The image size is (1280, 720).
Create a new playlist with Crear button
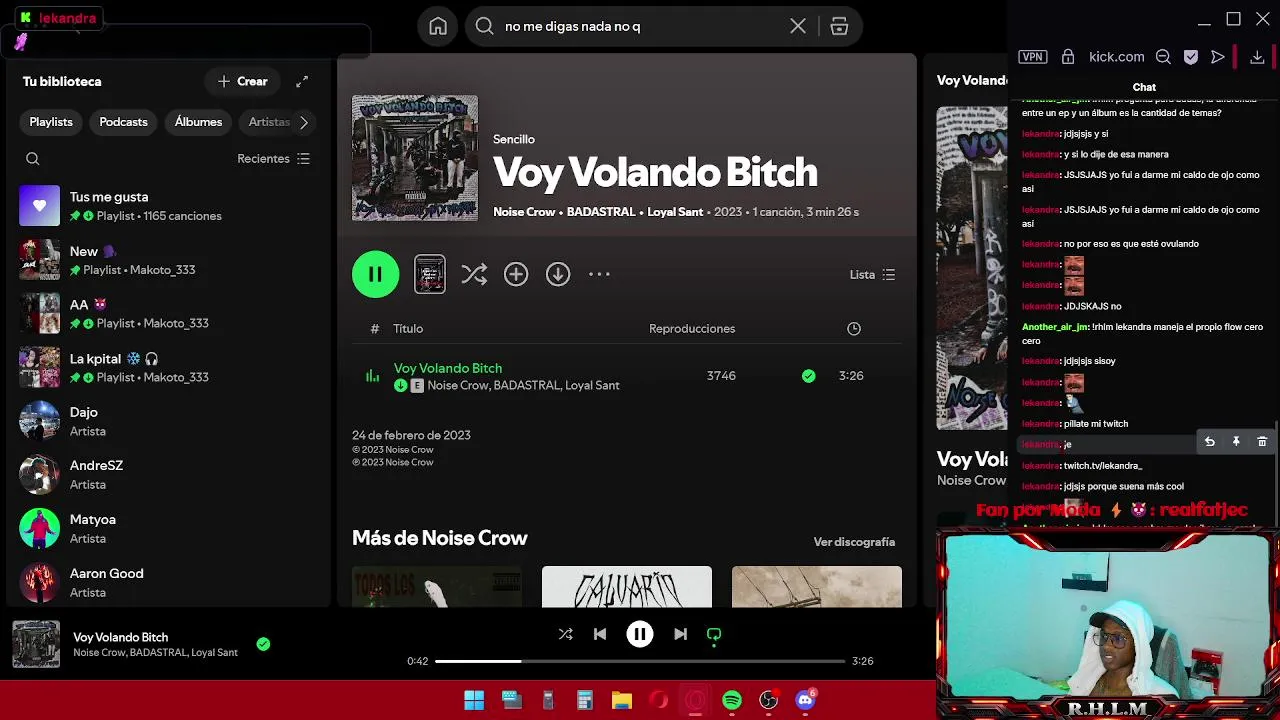tap(242, 81)
